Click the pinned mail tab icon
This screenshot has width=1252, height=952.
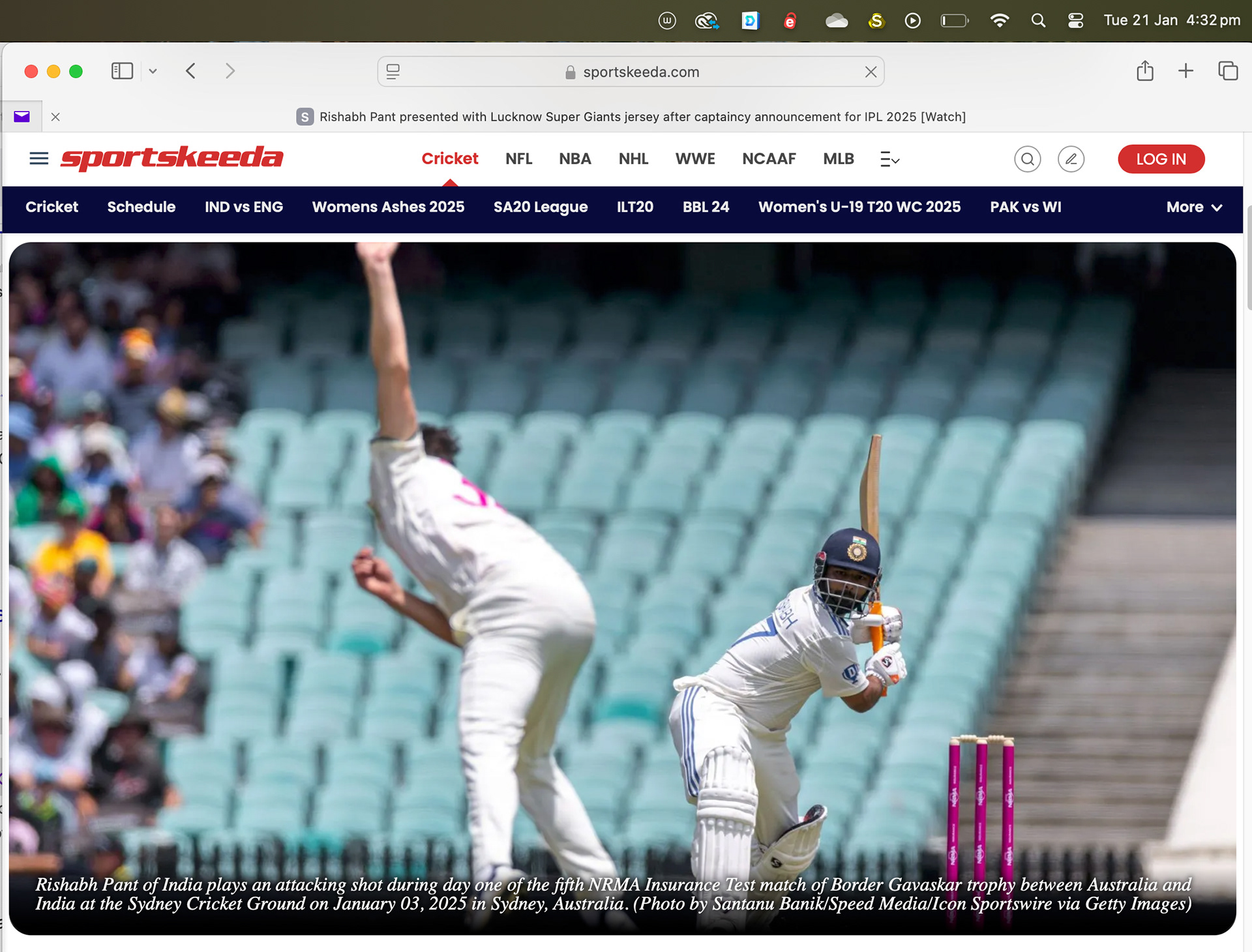(22, 117)
